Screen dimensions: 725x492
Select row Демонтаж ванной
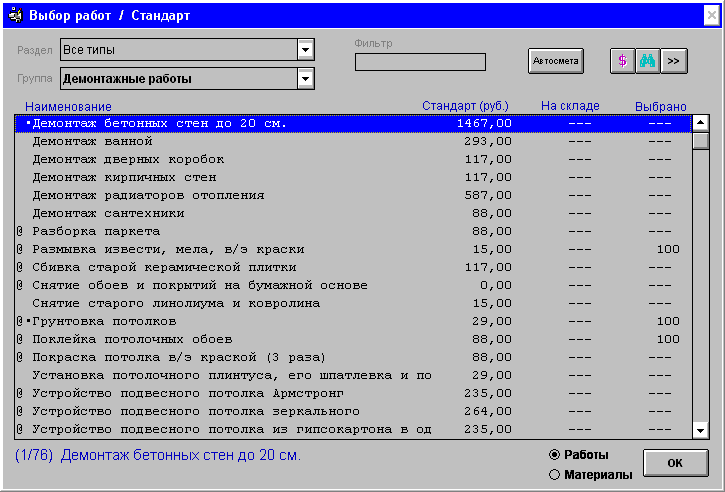coord(86,141)
